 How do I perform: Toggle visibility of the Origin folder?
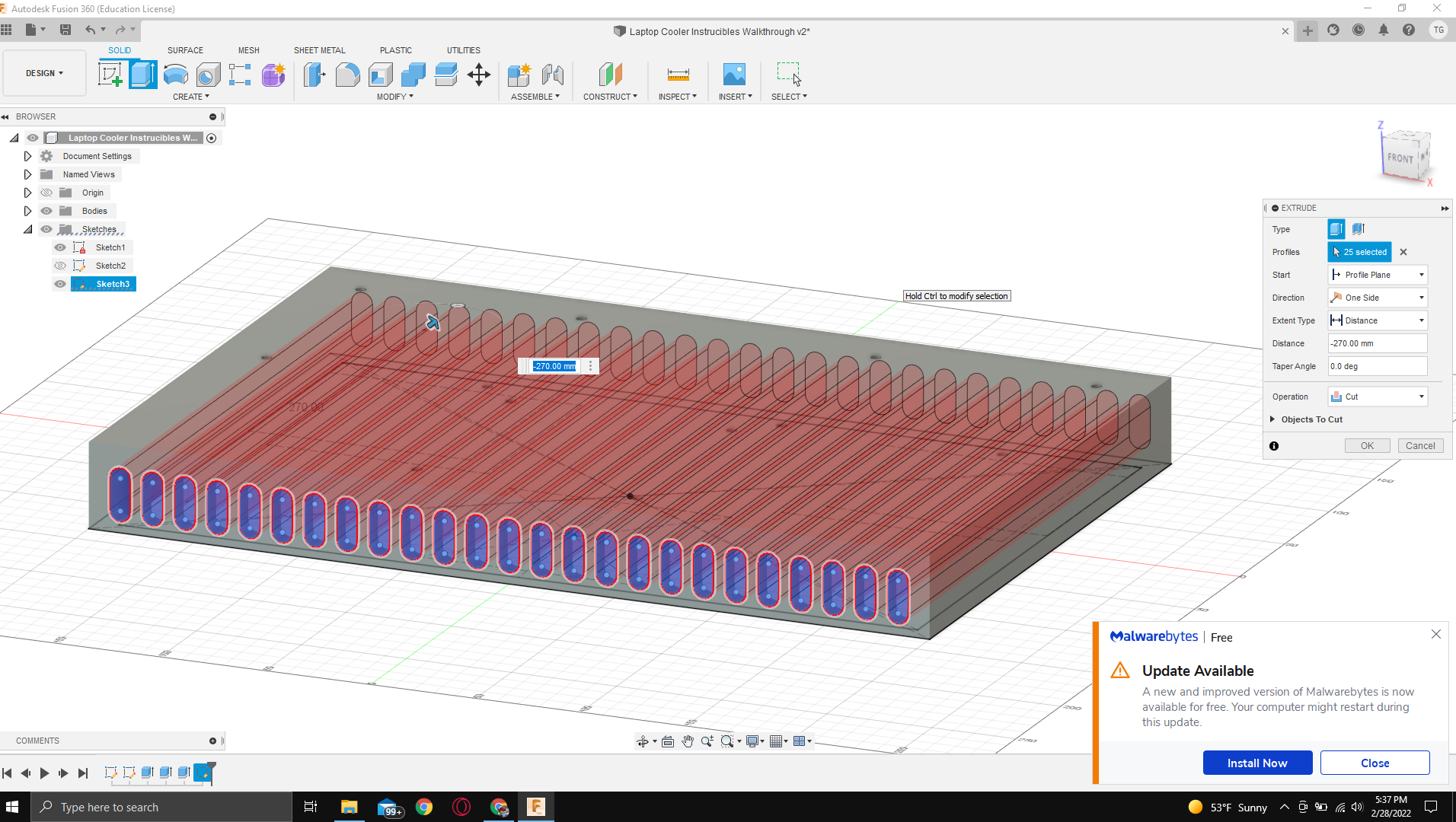point(46,193)
